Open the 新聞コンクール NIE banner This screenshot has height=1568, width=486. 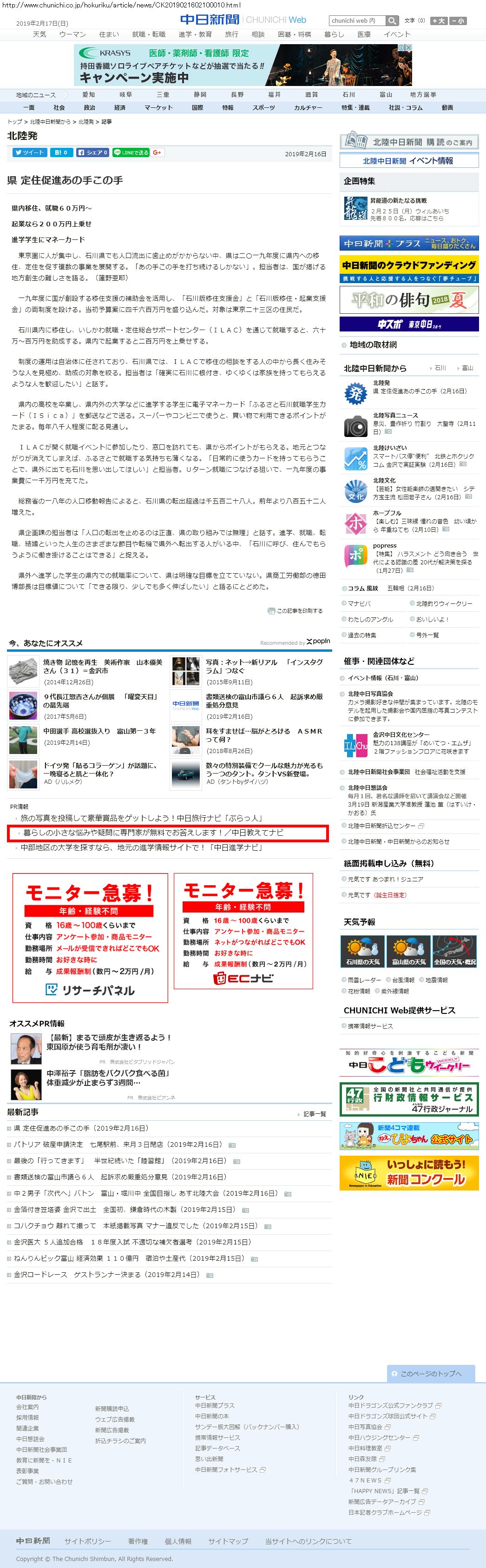point(409,1173)
